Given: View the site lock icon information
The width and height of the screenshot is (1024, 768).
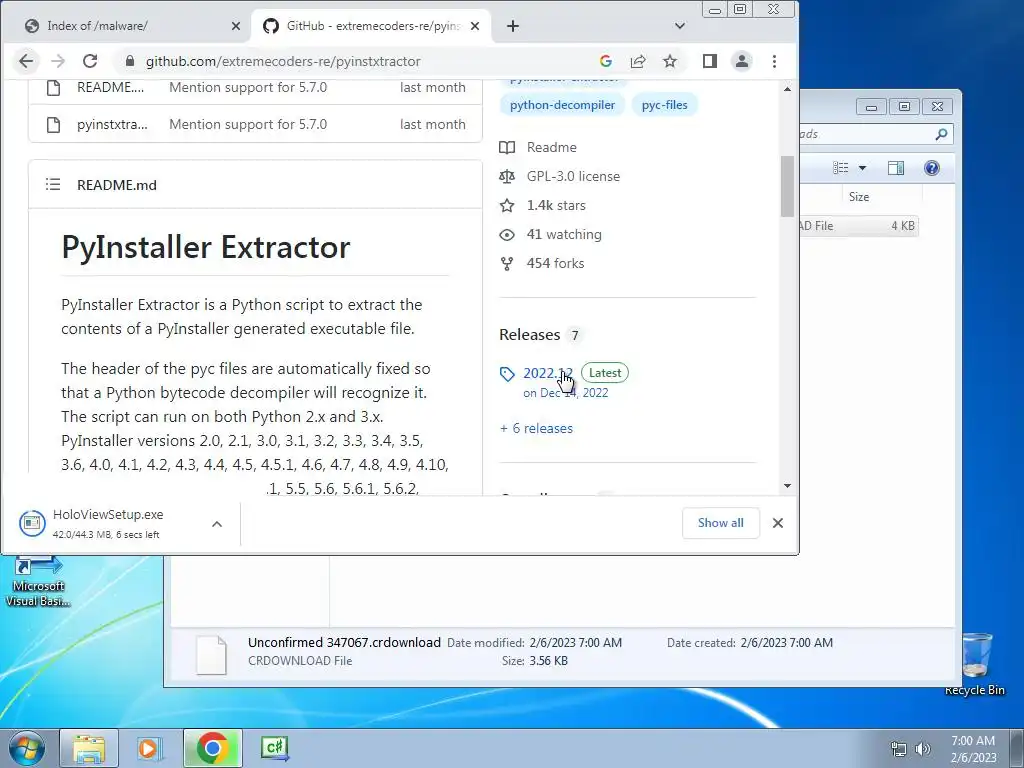Looking at the screenshot, I should tap(130, 61).
